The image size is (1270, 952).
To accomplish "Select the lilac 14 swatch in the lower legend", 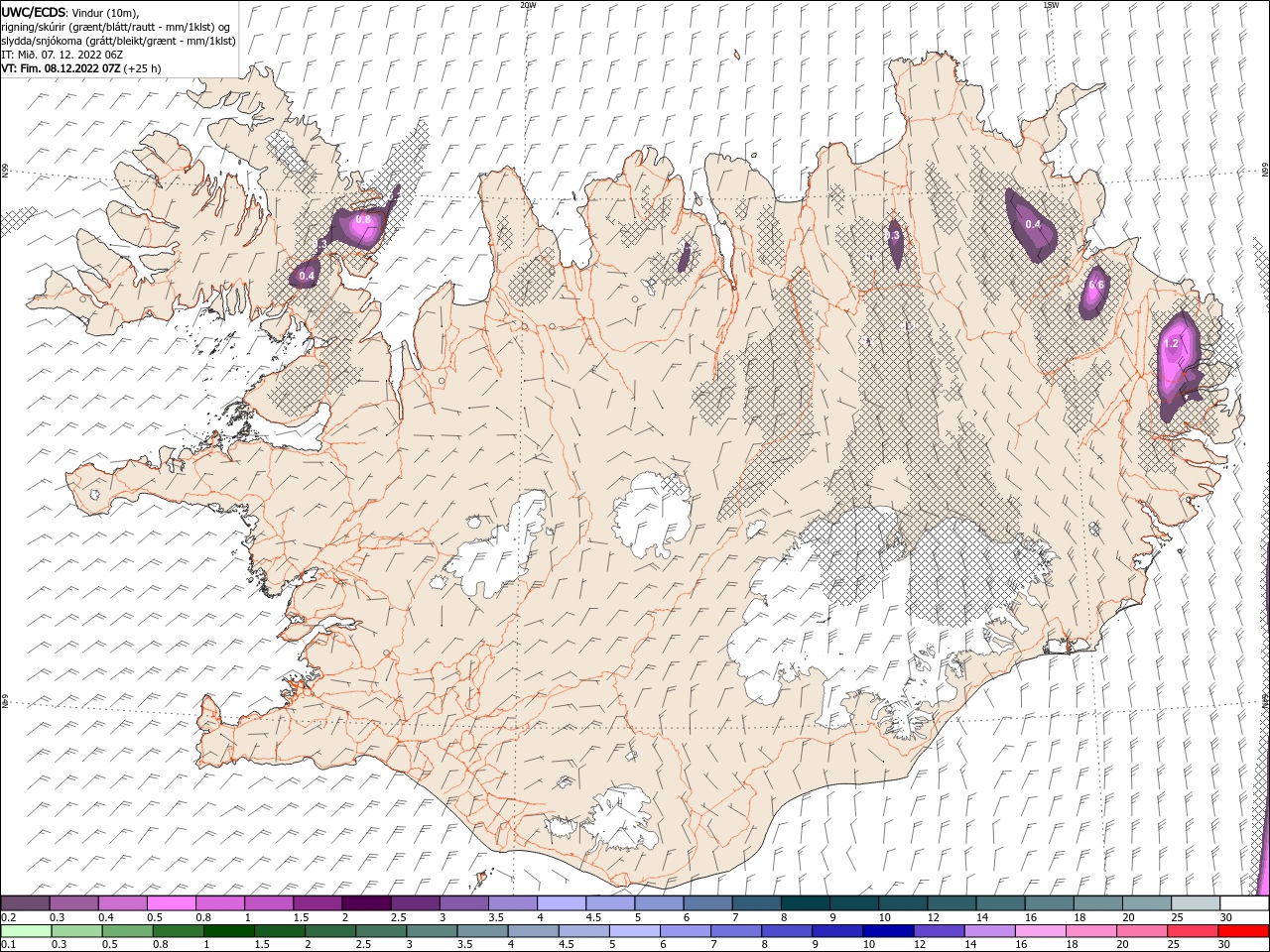I will 990,931.
